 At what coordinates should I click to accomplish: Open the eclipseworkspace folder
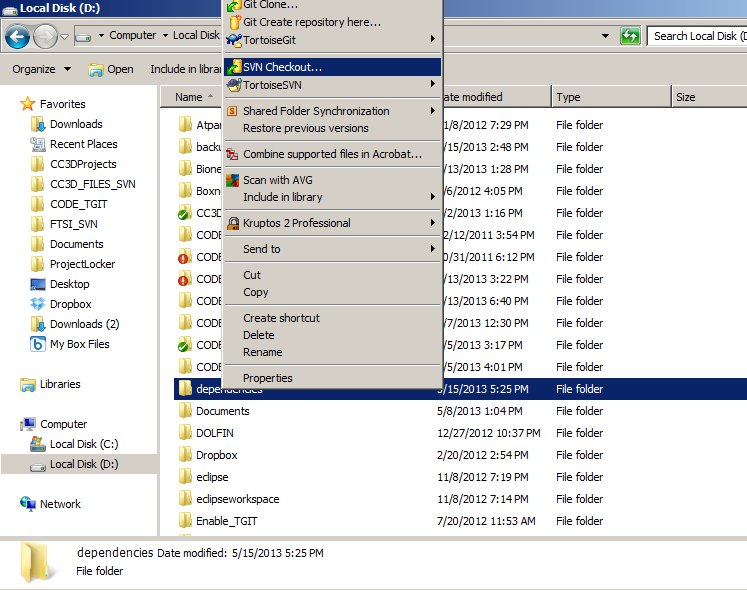point(237,499)
